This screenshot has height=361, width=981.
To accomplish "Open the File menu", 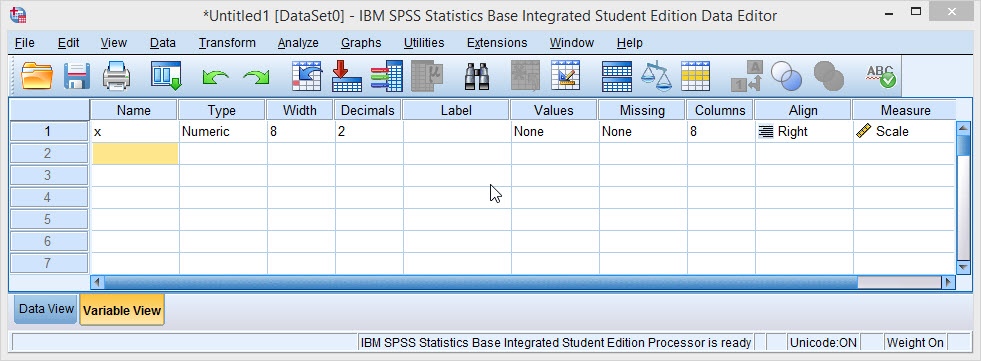I will pyautogui.click(x=24, y=43).
